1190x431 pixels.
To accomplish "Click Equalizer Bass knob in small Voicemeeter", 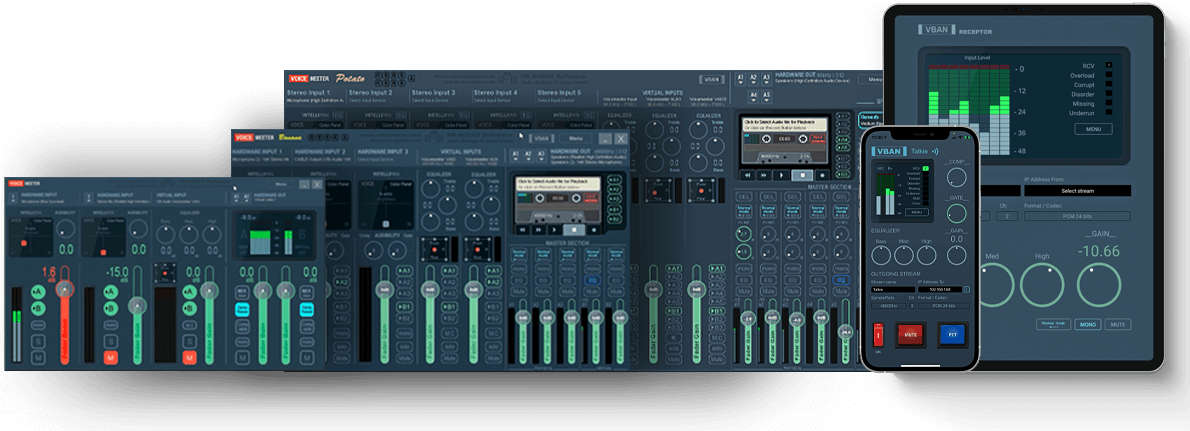I will (x=165, y=234).
